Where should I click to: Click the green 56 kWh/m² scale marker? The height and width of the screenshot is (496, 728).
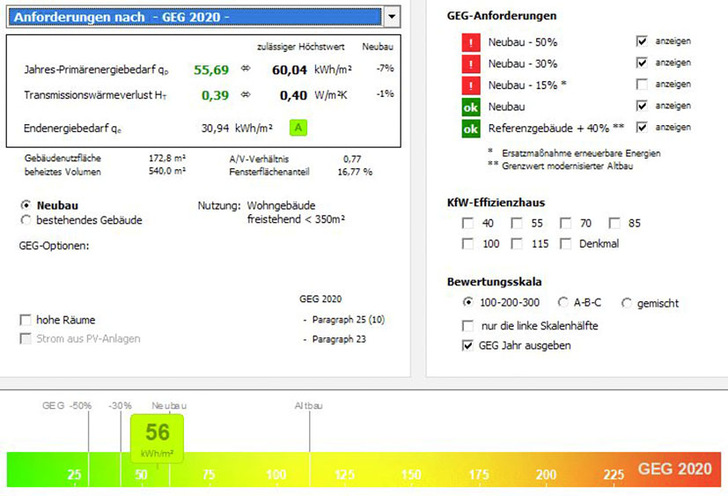coord(158,438)
